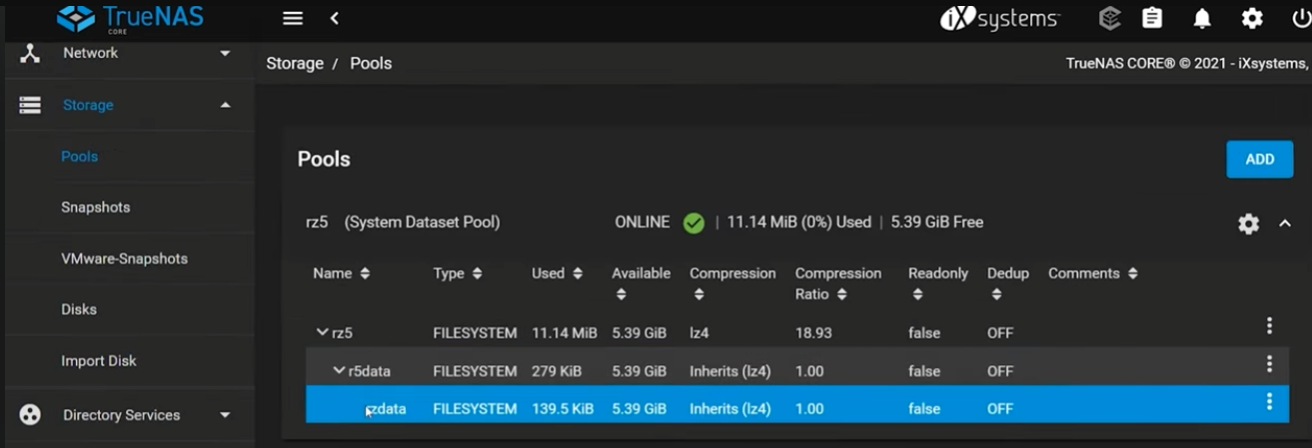Open the Import Disk sidebar item
This screenshot has height=448, width=1312.
coord(98,360)
